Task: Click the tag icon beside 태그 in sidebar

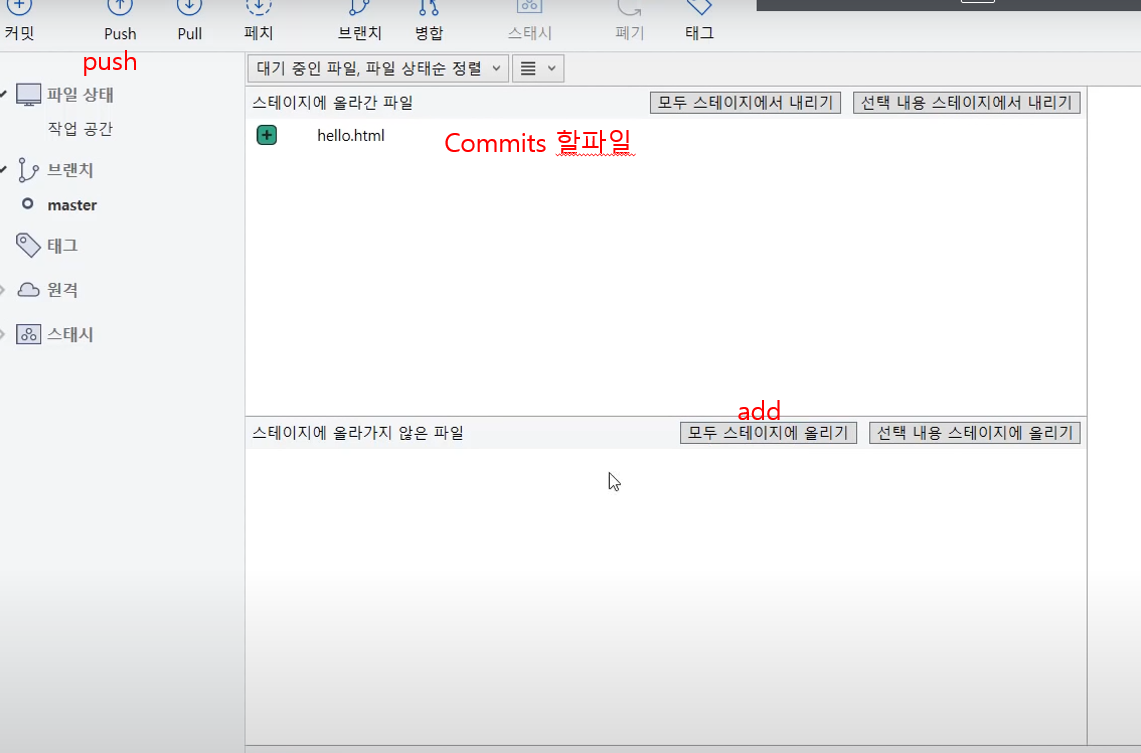Action: (x=28, y=245)
